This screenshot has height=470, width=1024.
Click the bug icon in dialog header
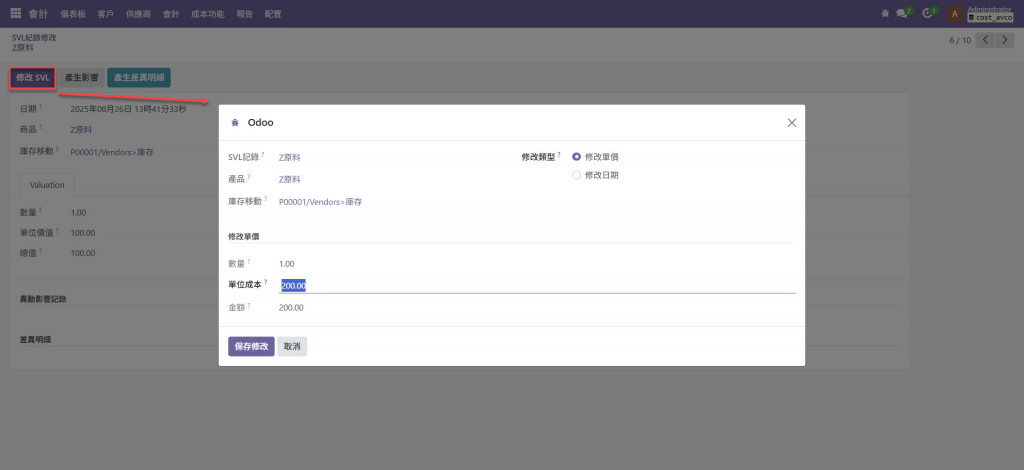click(235, 123)
